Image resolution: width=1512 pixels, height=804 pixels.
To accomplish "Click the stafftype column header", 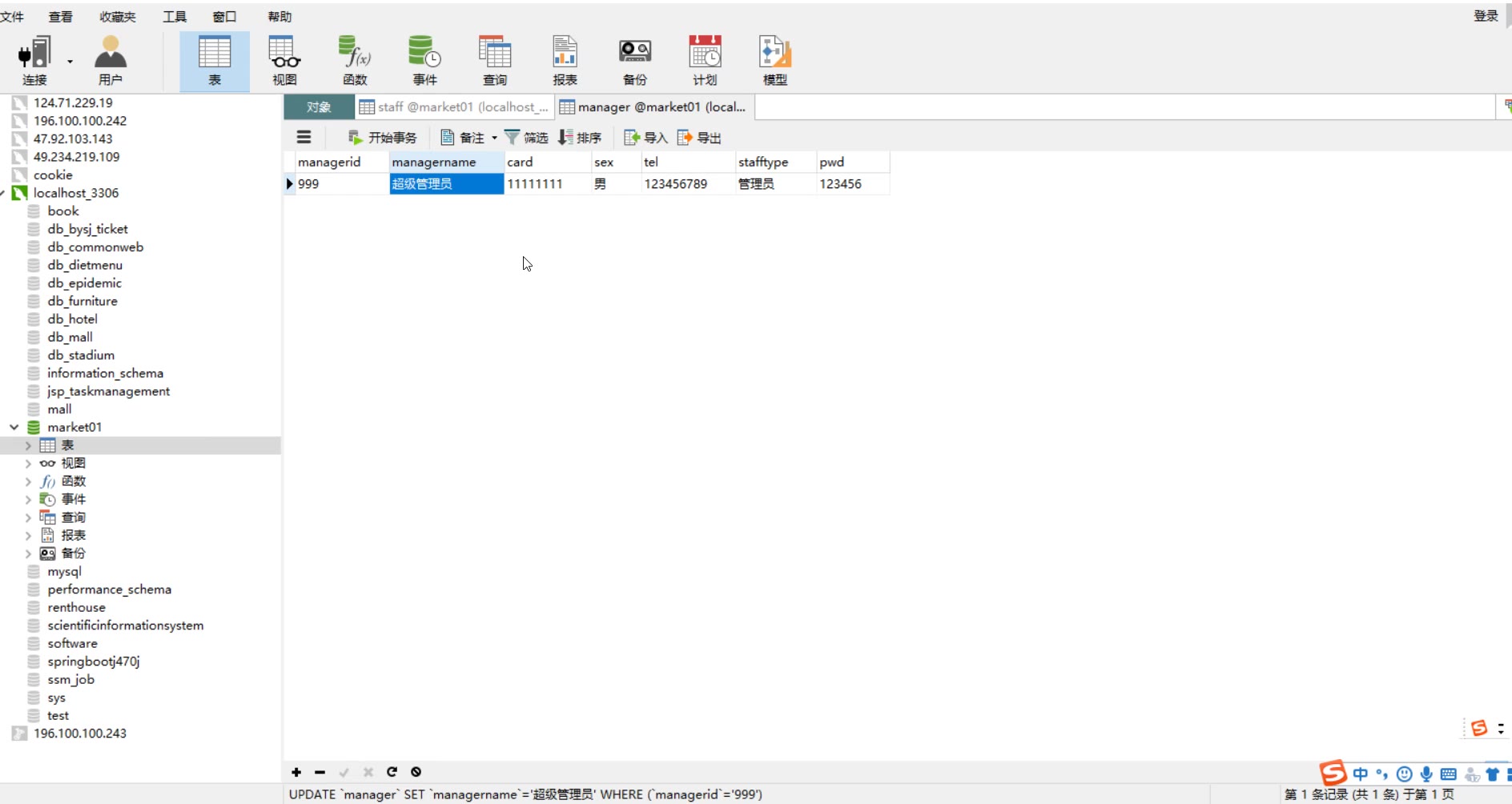I will pos(776,162).
